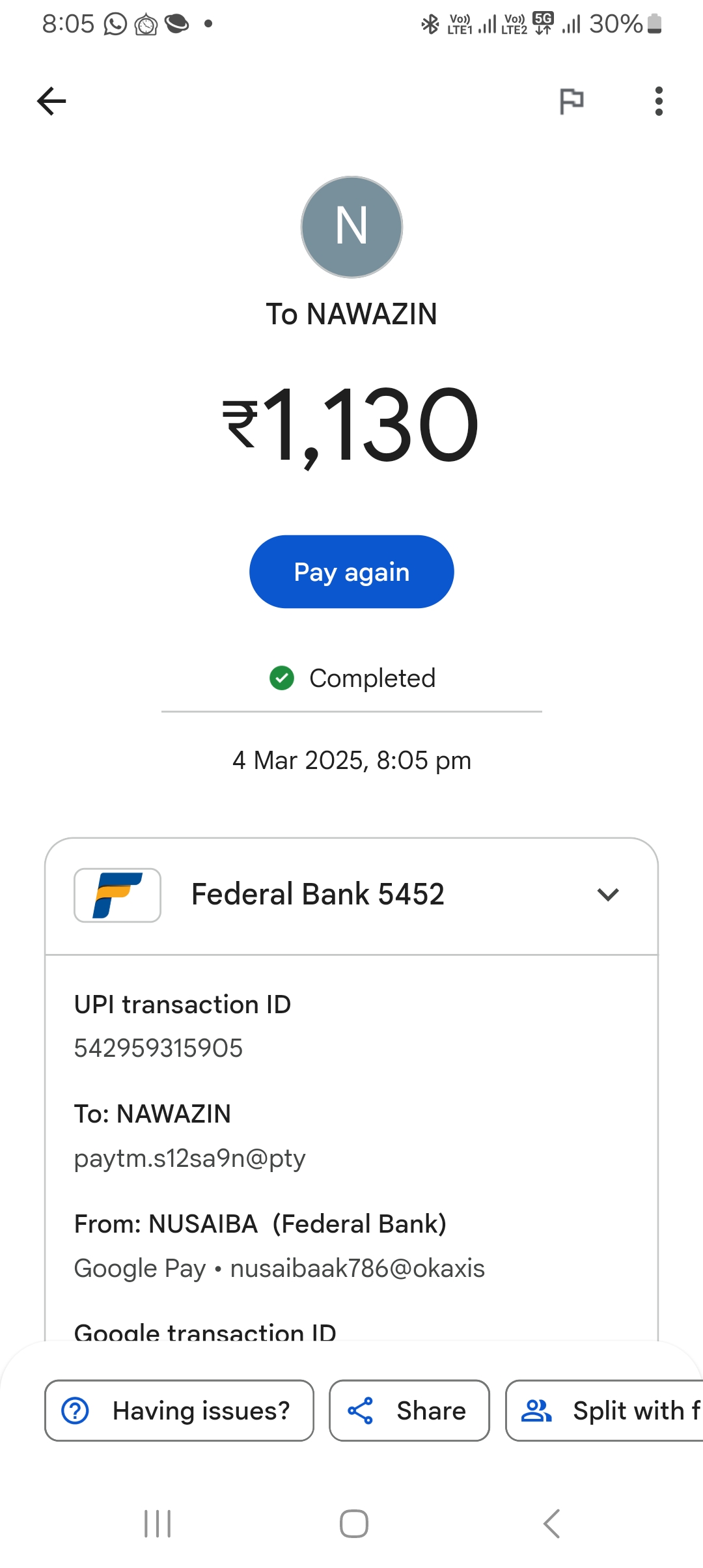This screenshot has height=1568, width=703.
Task: Open Android recent apps navigation button
Action: (x=158, y=1524)
